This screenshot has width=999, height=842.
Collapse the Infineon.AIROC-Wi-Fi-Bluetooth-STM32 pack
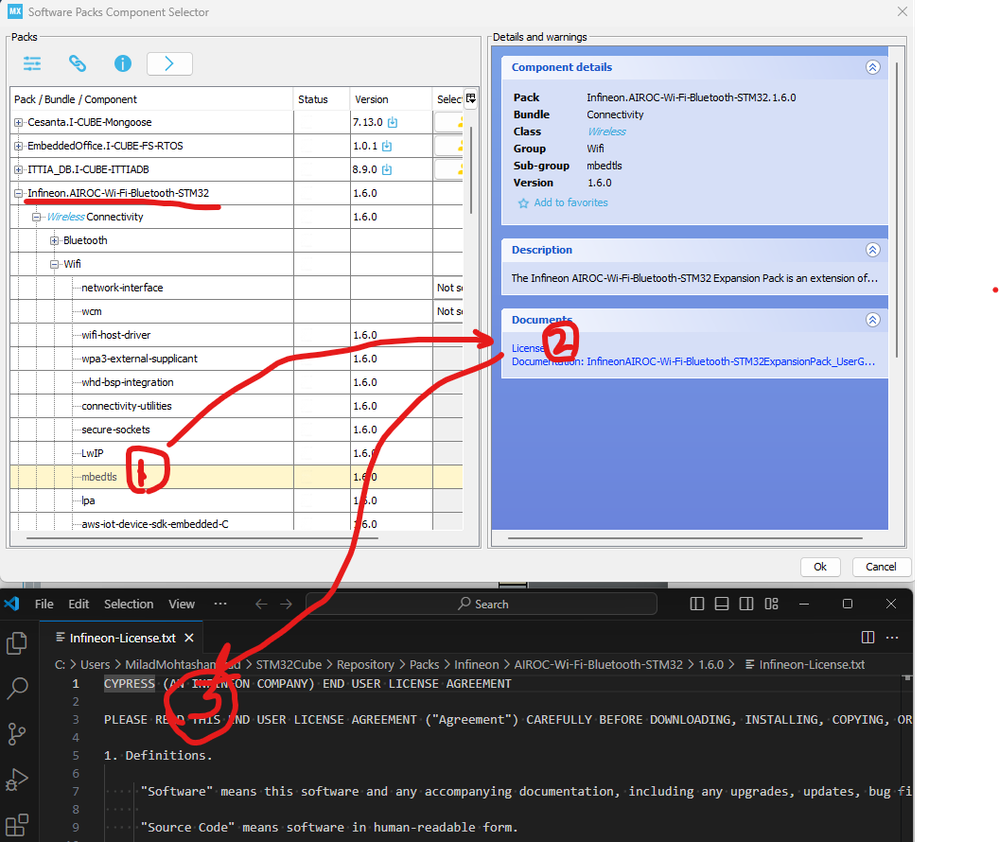tap(18, 193)
